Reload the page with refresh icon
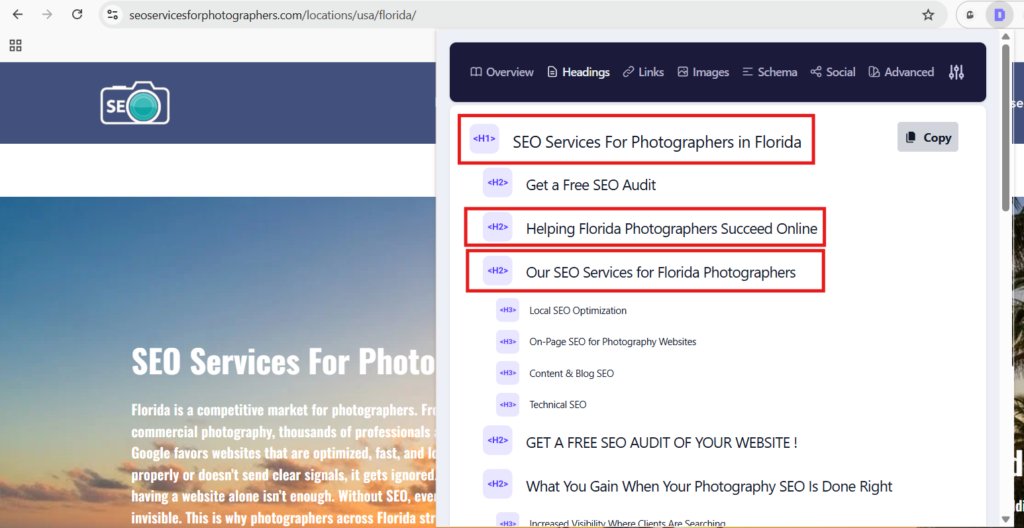Image resolution: width=1024 pixels, height=528 pixels. tap(77, 15)
